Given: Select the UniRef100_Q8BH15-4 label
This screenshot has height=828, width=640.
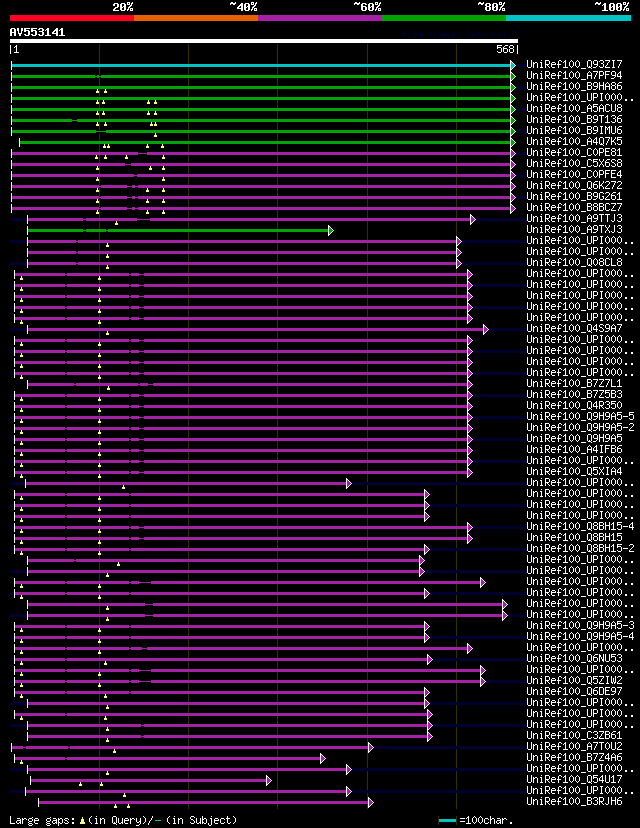Looking at the screenshot, I should 580,526.
